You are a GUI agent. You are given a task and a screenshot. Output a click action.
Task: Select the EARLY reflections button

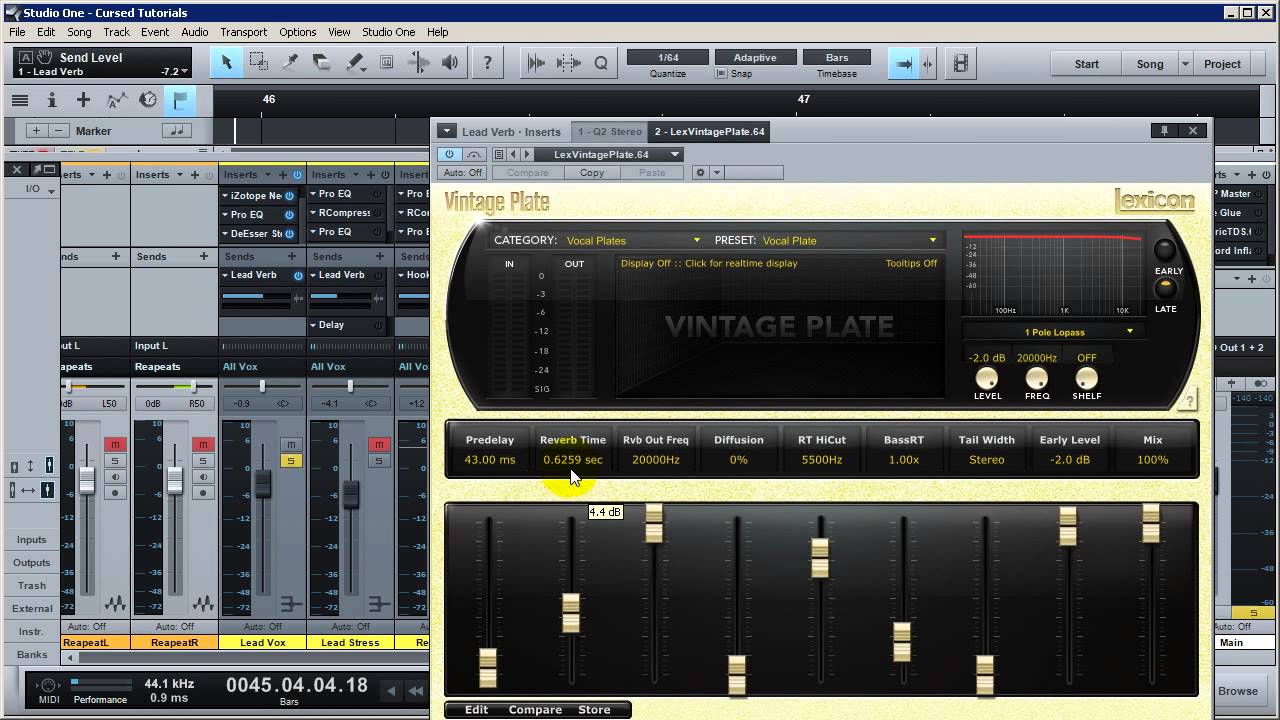coord(1165,250)
